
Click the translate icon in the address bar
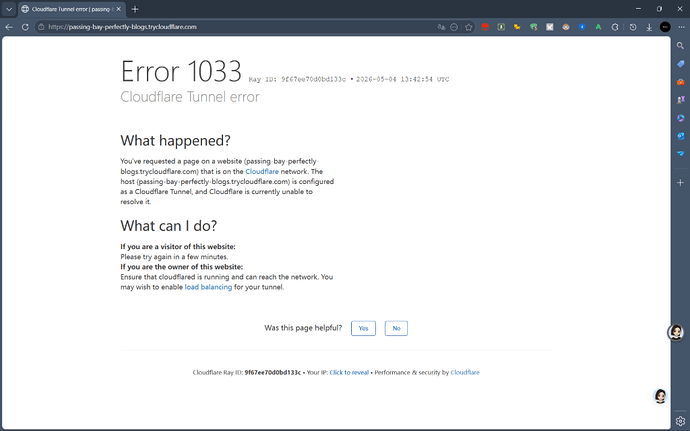tap(441, 27)
